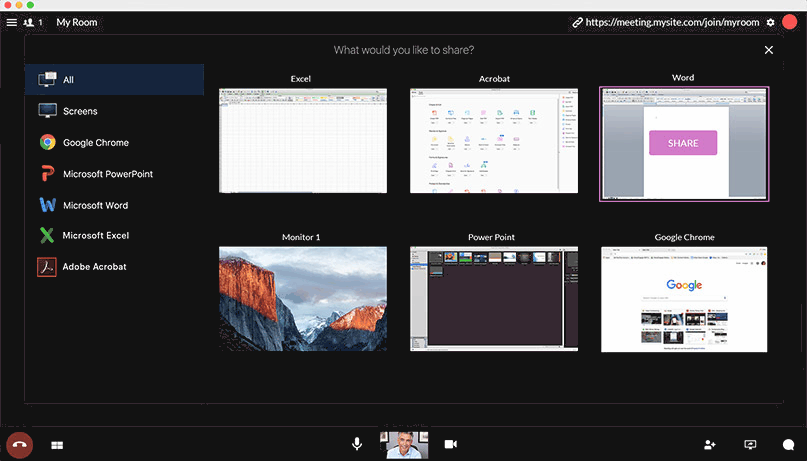
Task: Close the share dialog
Action: pos(768,50)
